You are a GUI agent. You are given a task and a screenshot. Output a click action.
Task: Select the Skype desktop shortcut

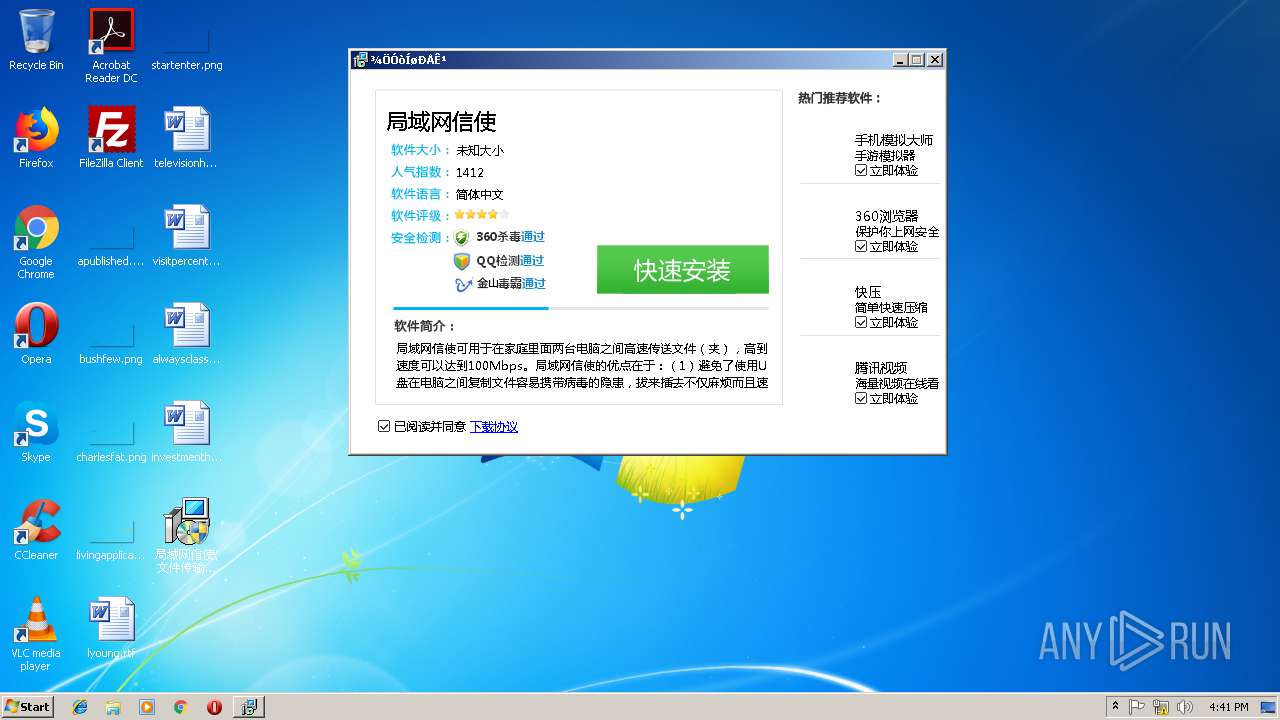(x=36, y=433)
